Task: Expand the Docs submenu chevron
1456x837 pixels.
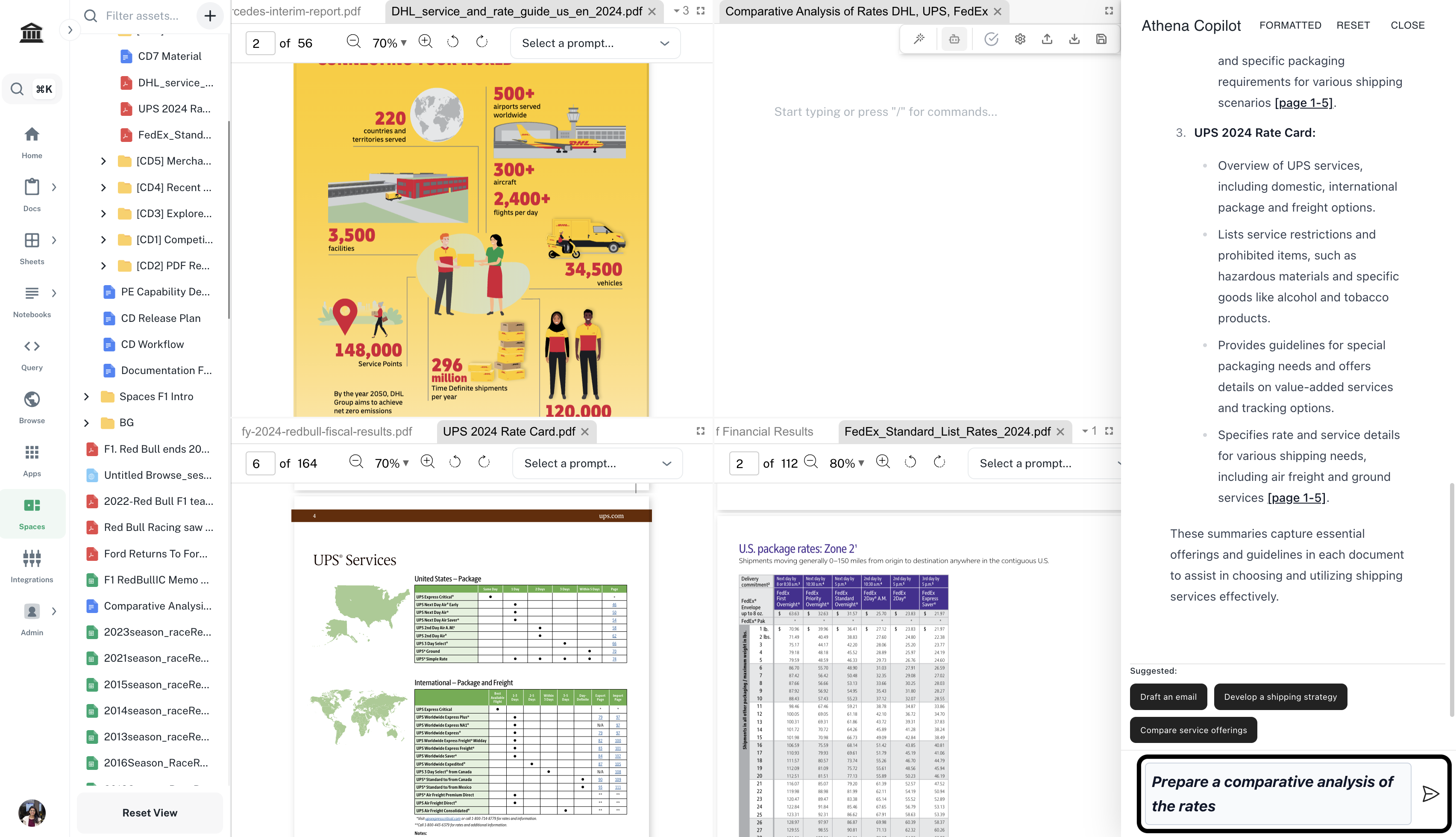Action: pos(54,187)
